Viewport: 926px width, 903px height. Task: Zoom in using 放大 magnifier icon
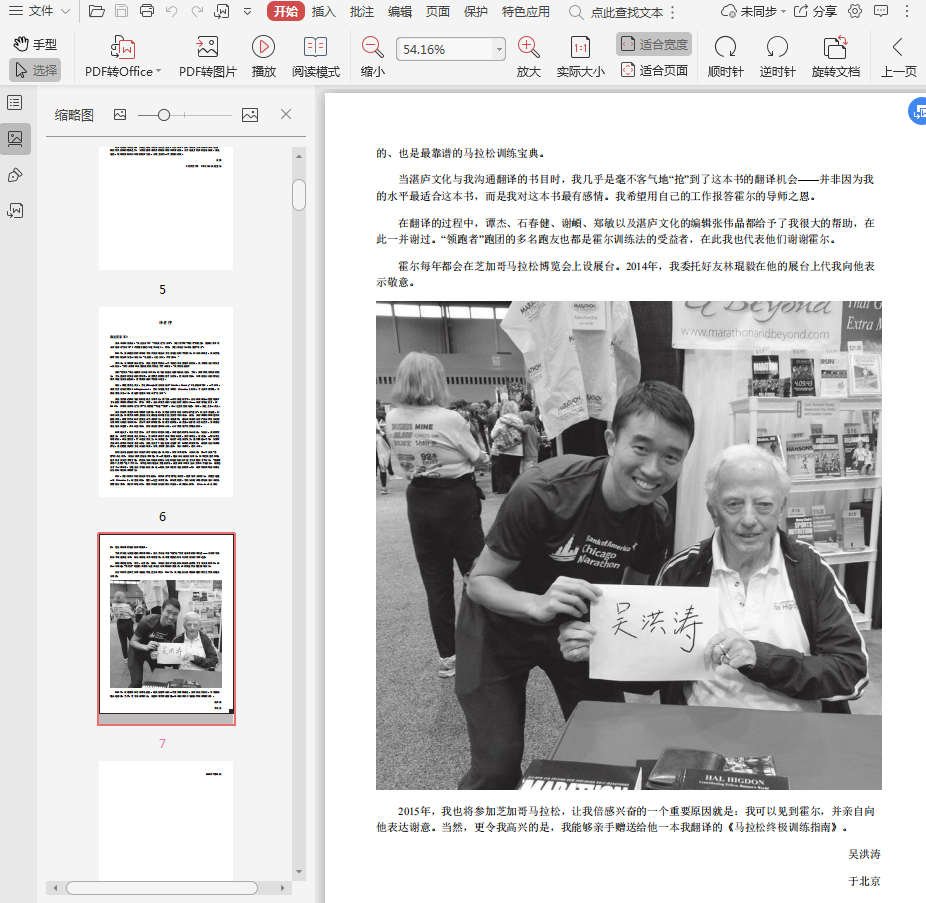[528, 48]
